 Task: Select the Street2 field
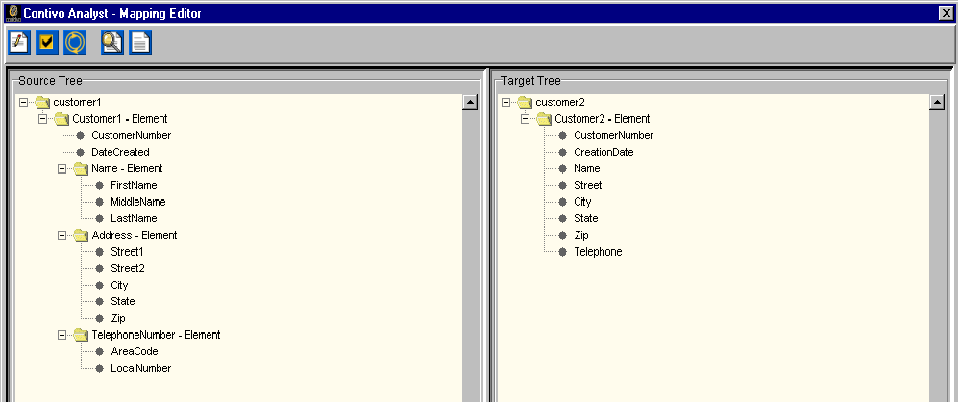coord(127,268)
